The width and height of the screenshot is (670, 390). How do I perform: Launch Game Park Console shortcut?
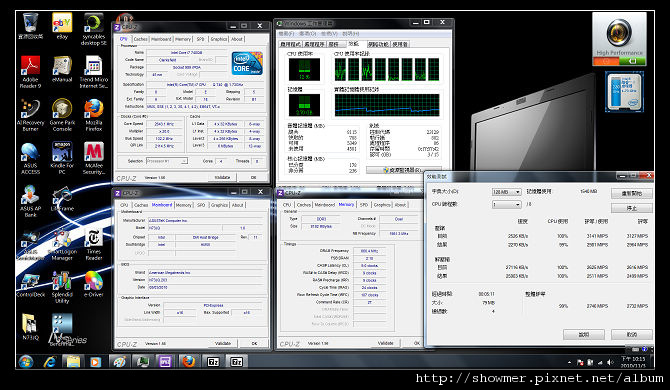click(x=62, y=114)
